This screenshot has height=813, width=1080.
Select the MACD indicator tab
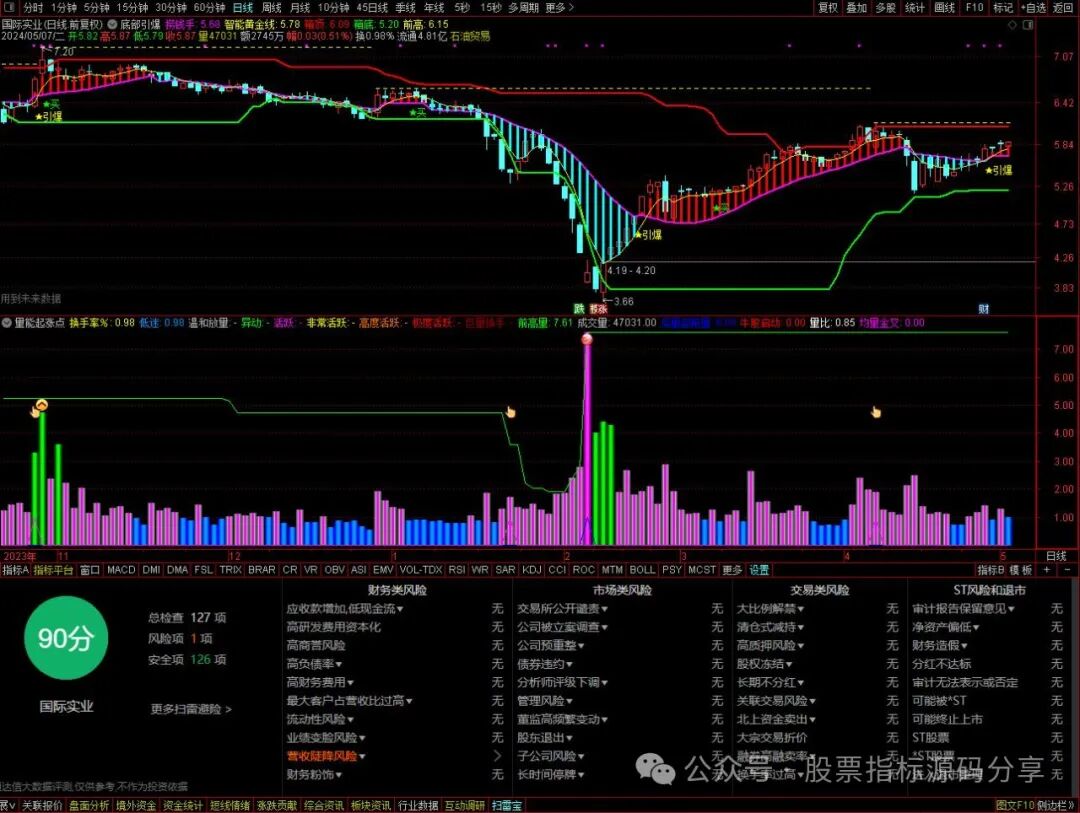[121, 570]
